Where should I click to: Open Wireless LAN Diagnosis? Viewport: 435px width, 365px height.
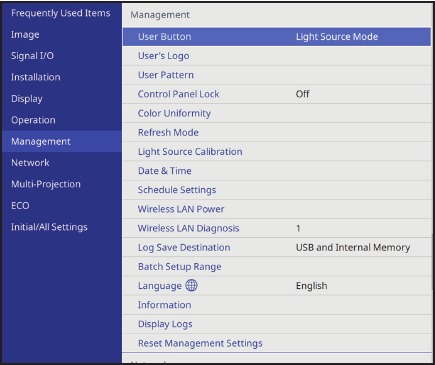[x=277, y=228]
